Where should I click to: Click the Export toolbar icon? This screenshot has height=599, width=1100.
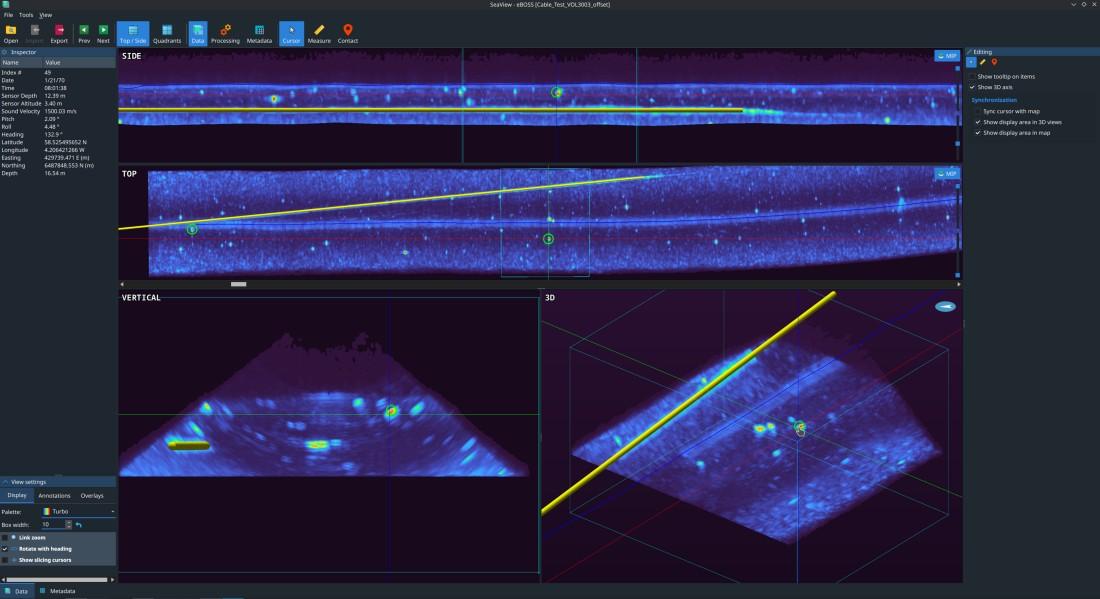(59, 34)
